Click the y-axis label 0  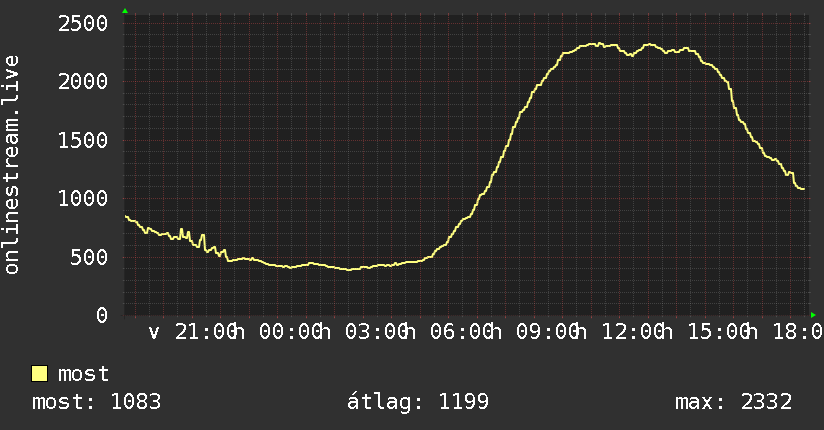click(x=102, y=316)
